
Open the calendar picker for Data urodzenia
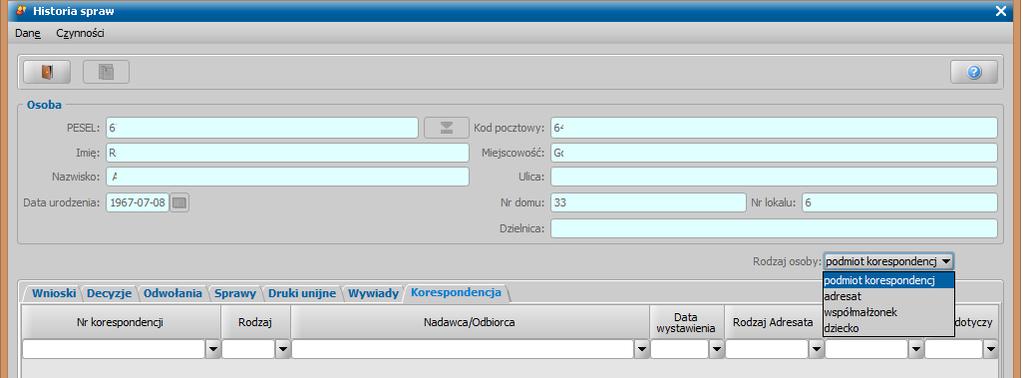click(179, 203)
